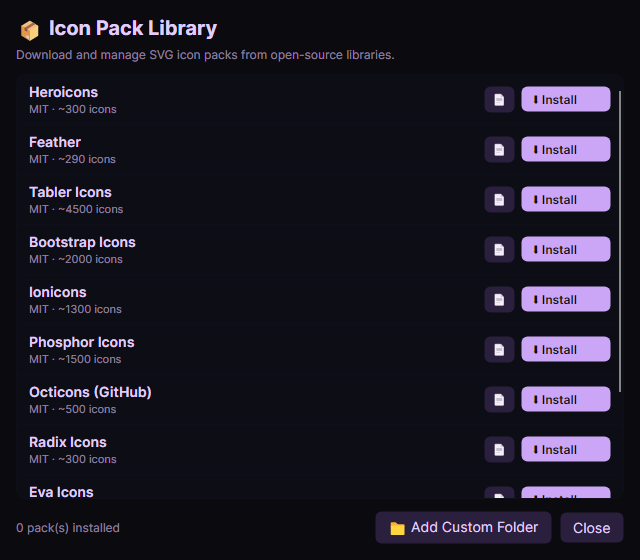Click the 'MIT · ~290 icons' text
The height and width of the screenshot is (560, 640).
(72, 159)
